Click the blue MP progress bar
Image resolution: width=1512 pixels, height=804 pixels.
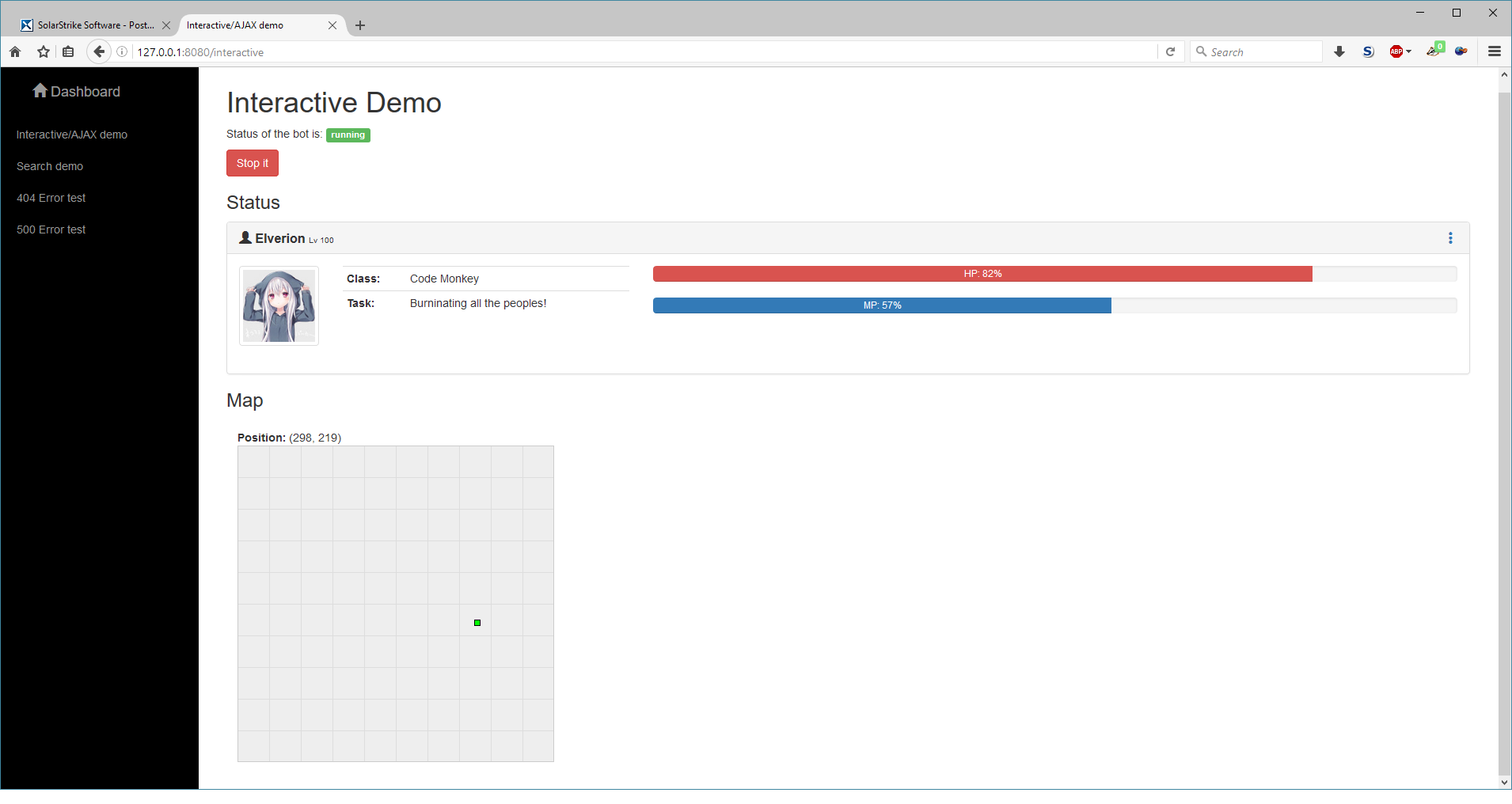point(882,305)
